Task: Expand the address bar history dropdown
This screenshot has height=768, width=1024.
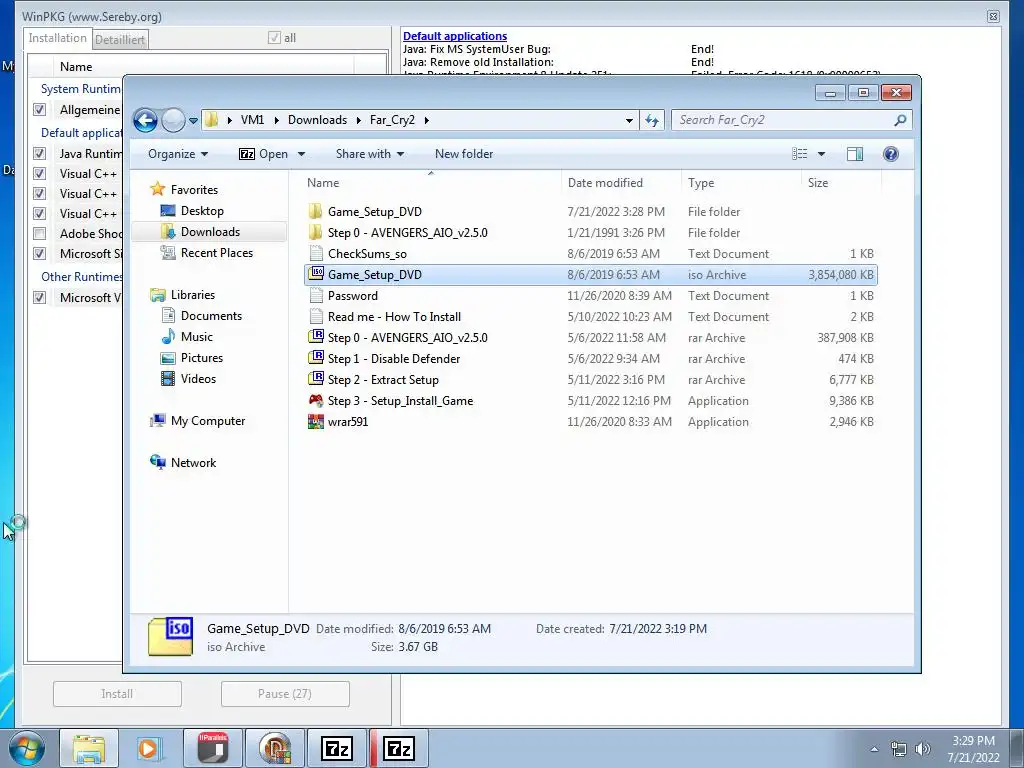Action: 629,120
